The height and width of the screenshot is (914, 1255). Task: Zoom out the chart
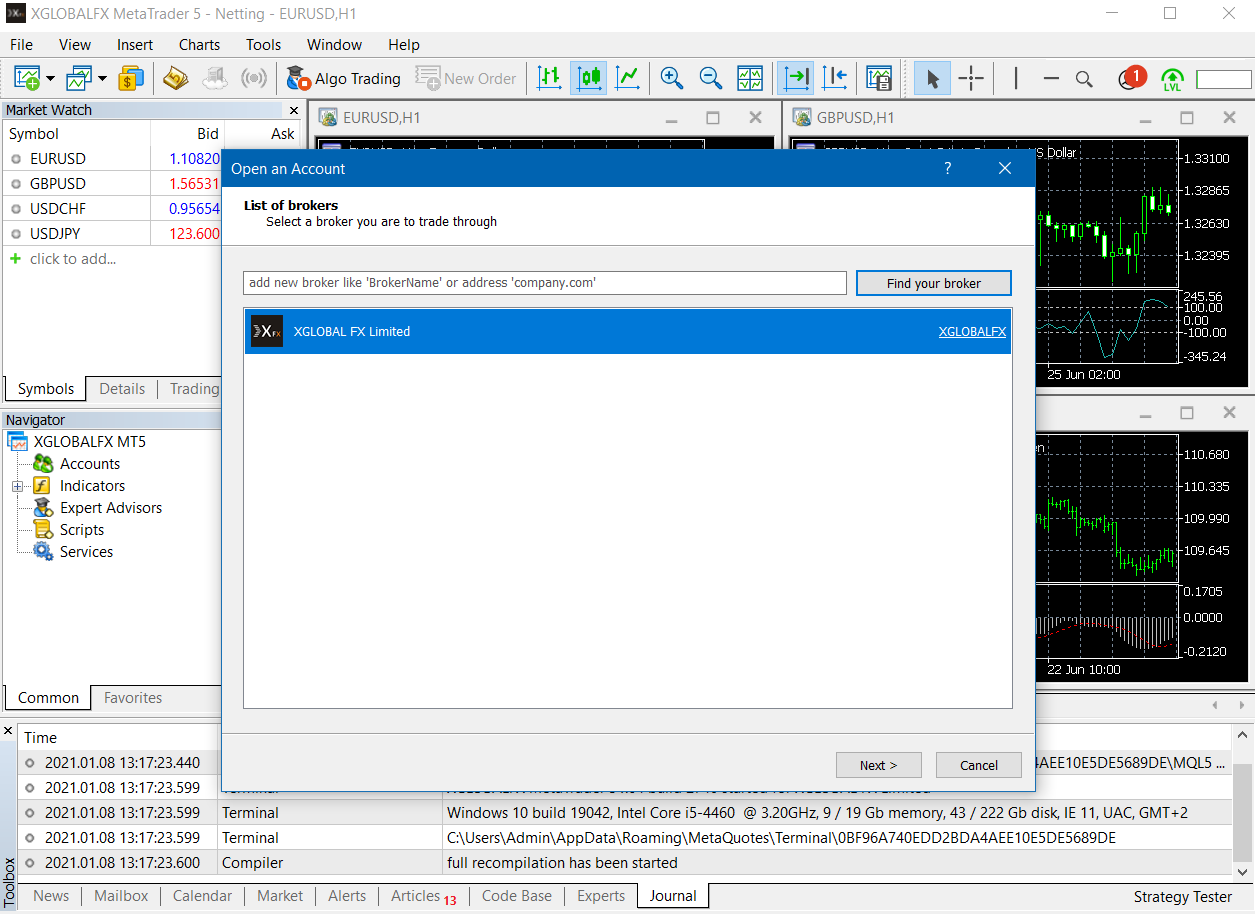tap(711, 78)
